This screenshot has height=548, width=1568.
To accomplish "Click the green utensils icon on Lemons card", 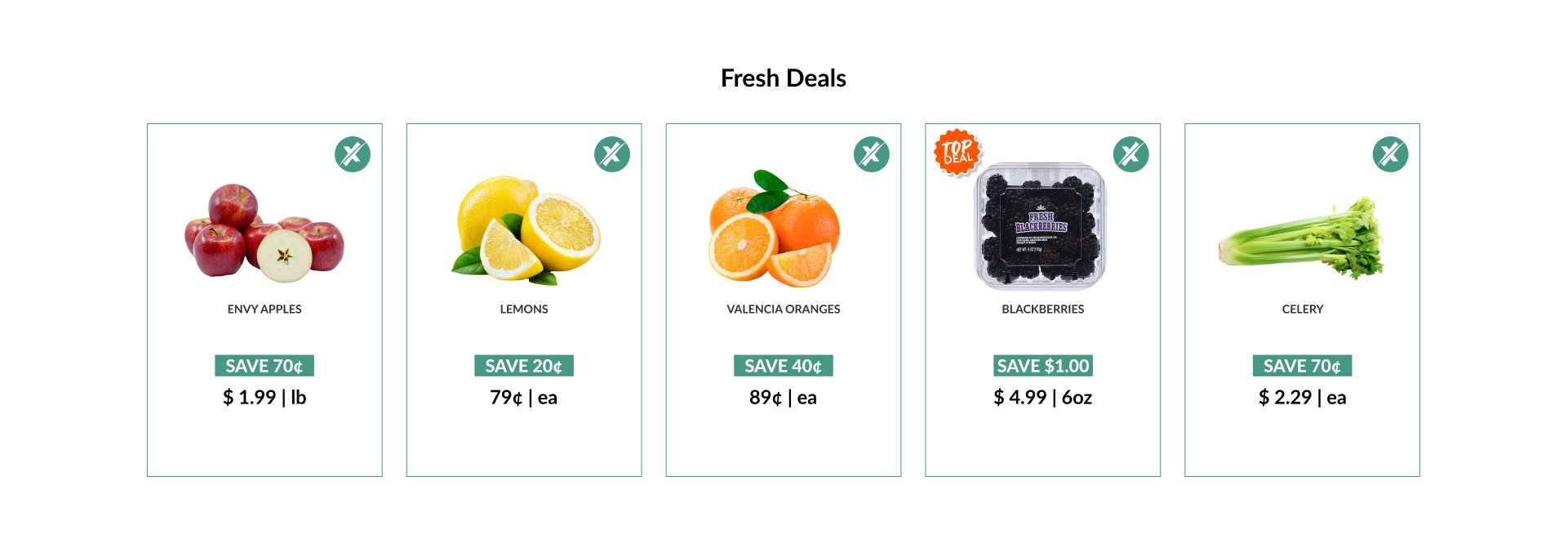I will pos(612,154).
